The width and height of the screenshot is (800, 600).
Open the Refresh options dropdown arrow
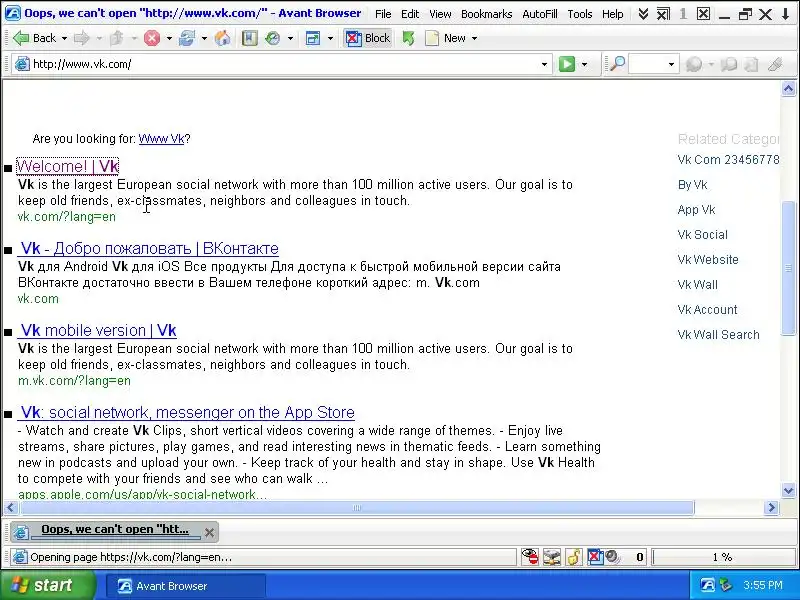coord(204,38)
